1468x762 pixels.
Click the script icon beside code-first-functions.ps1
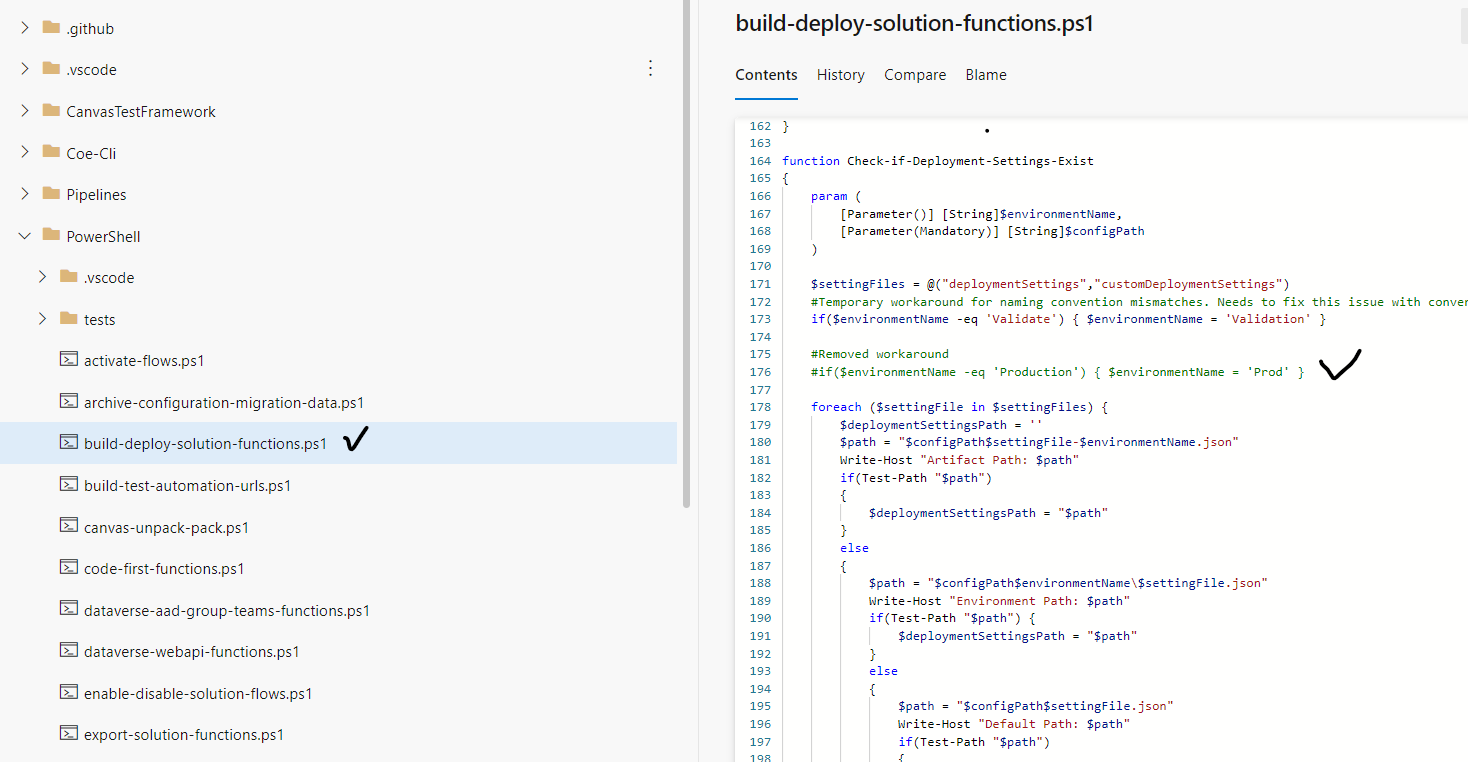[x=69, y=568]
